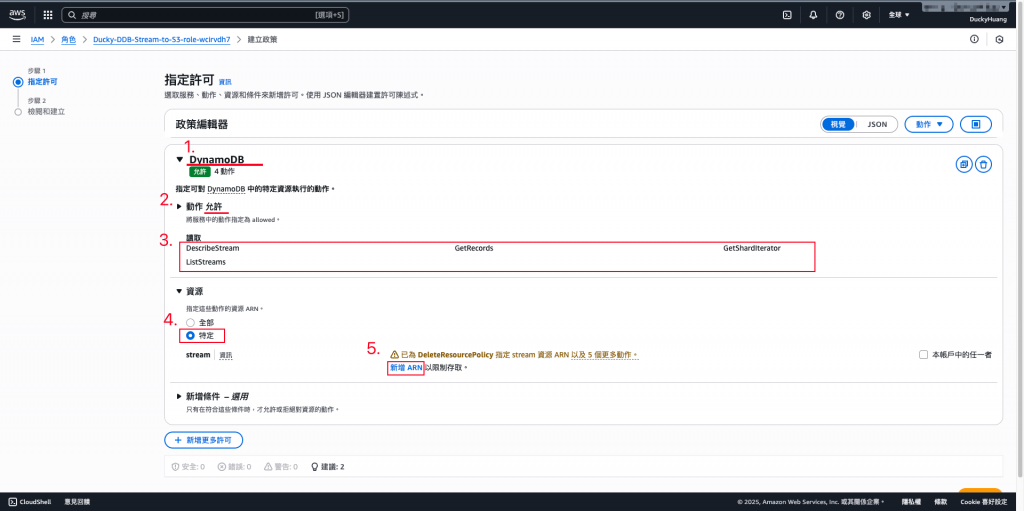Viewport: 1024px width, 511px height.
Task: Open the 資訊 link beside stream
Action: pyautogui.click(x=225, y=355)
